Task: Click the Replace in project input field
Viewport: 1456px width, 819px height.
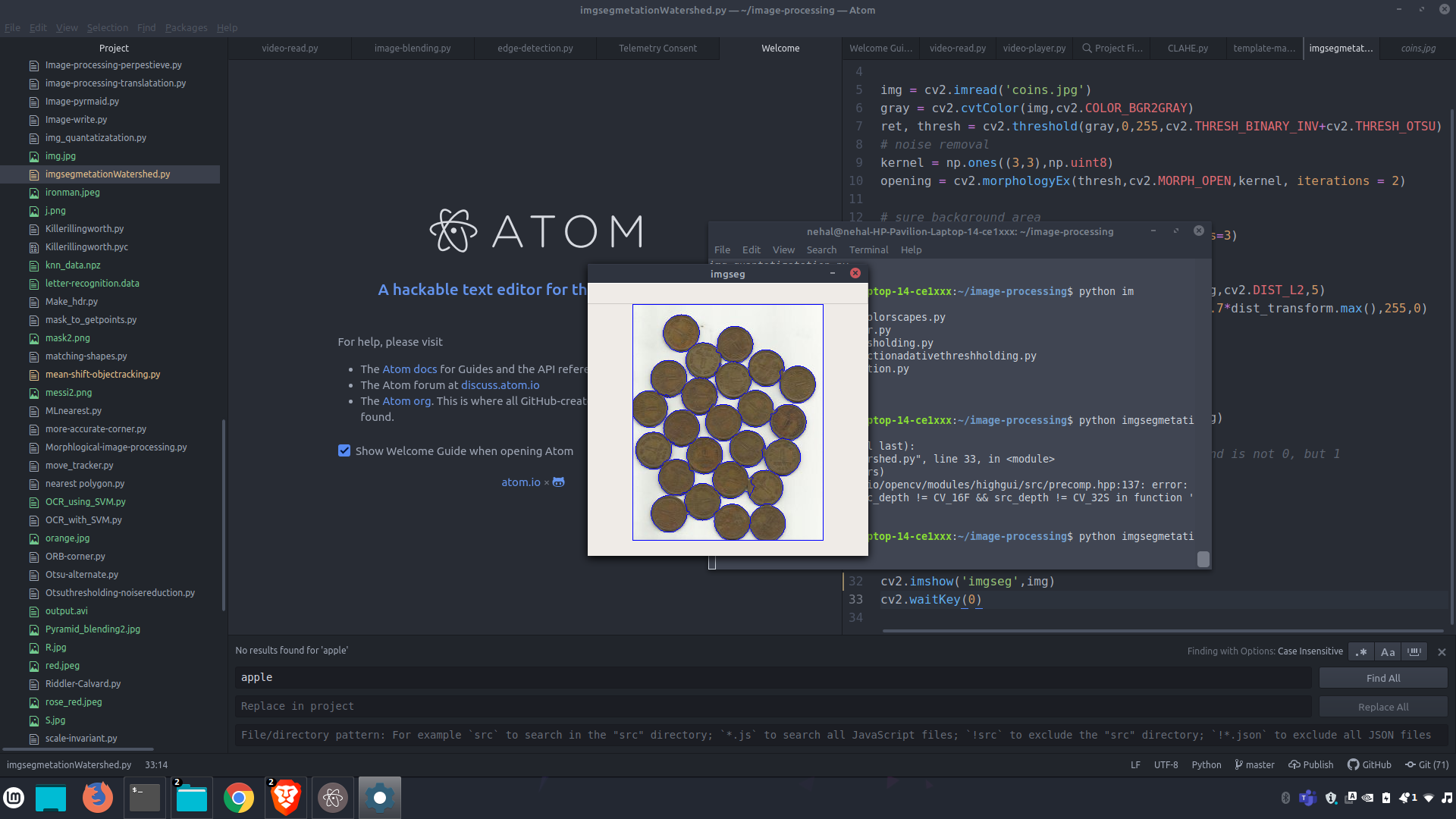Action: click(773, 706)
